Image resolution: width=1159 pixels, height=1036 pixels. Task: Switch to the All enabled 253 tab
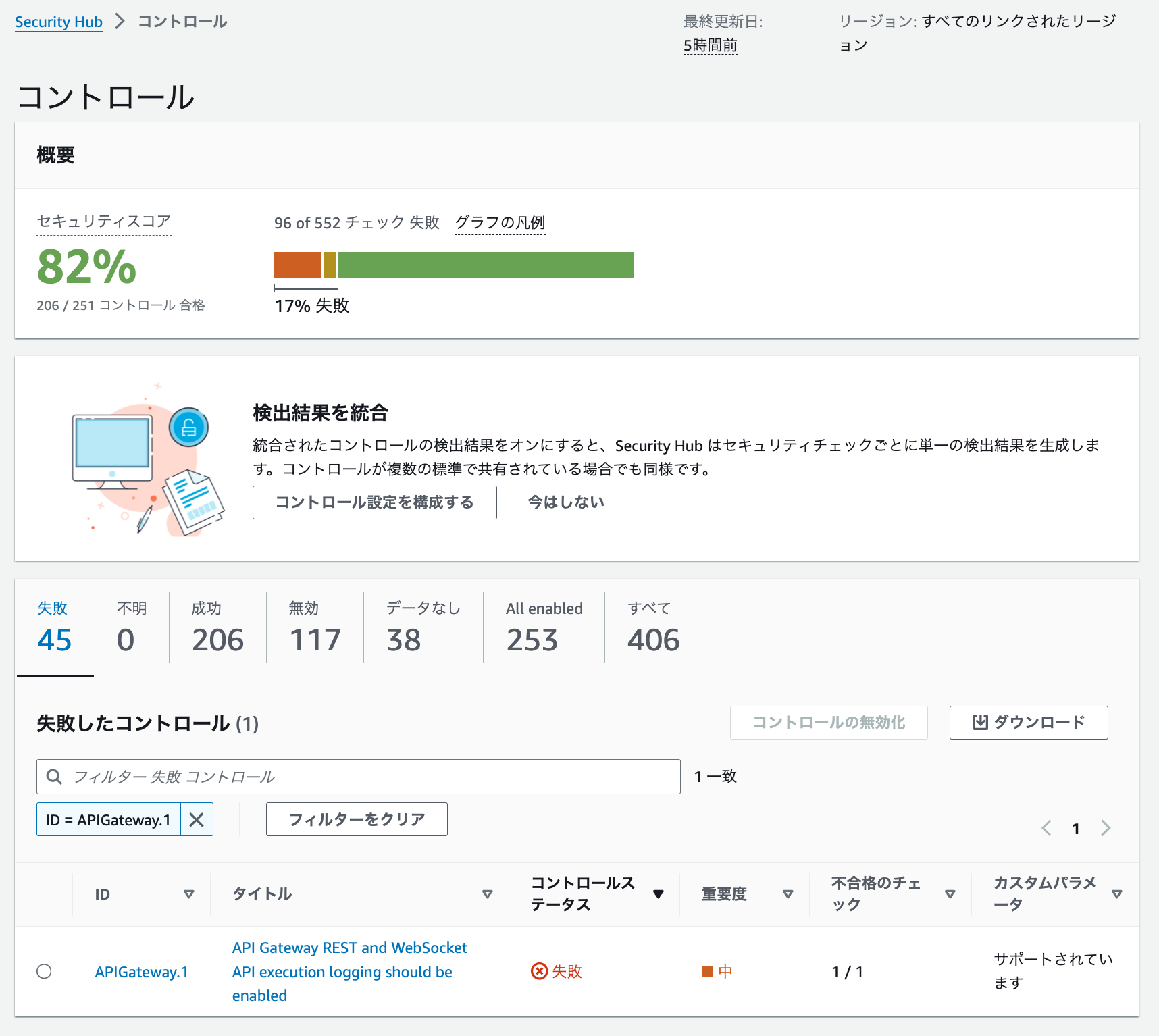pos(544,628)
